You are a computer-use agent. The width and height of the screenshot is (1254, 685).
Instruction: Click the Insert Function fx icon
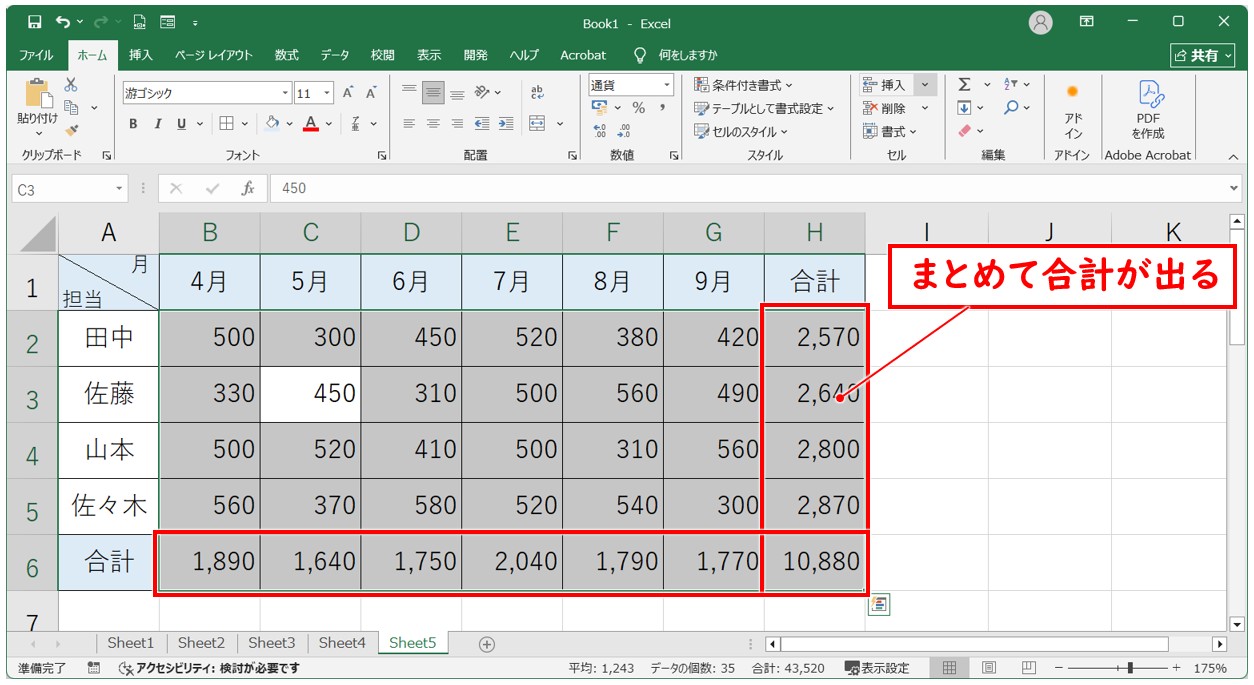coord(248,188)
